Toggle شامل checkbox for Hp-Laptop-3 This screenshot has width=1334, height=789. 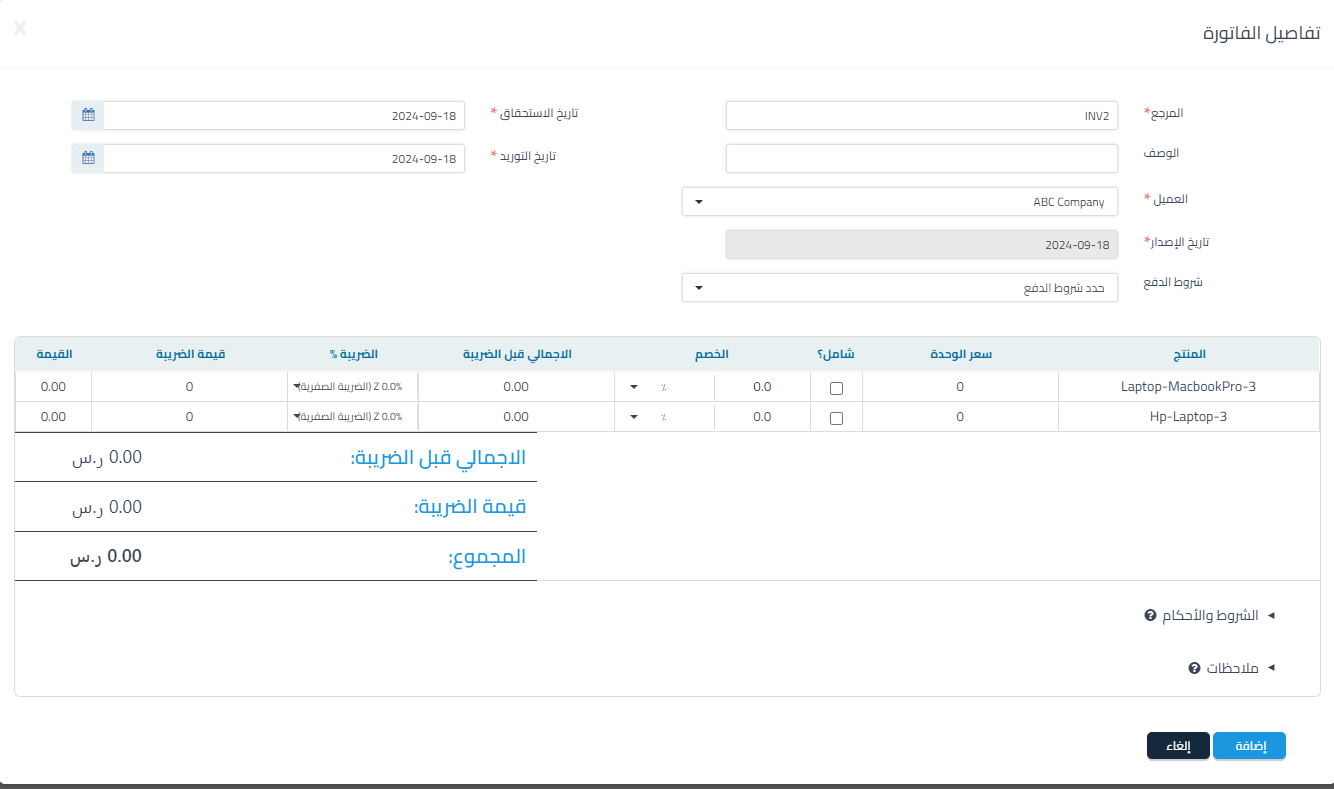tap(836, 418)
